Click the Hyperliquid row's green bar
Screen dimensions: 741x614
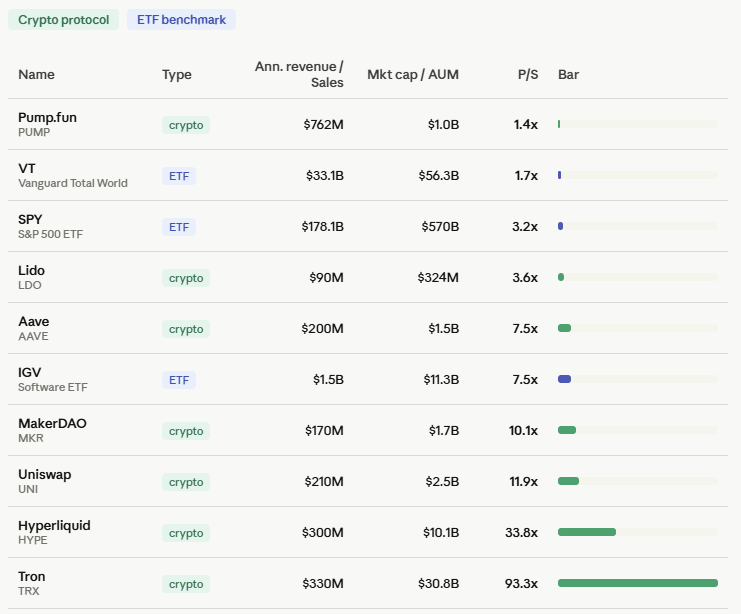[x=587, y=532]
